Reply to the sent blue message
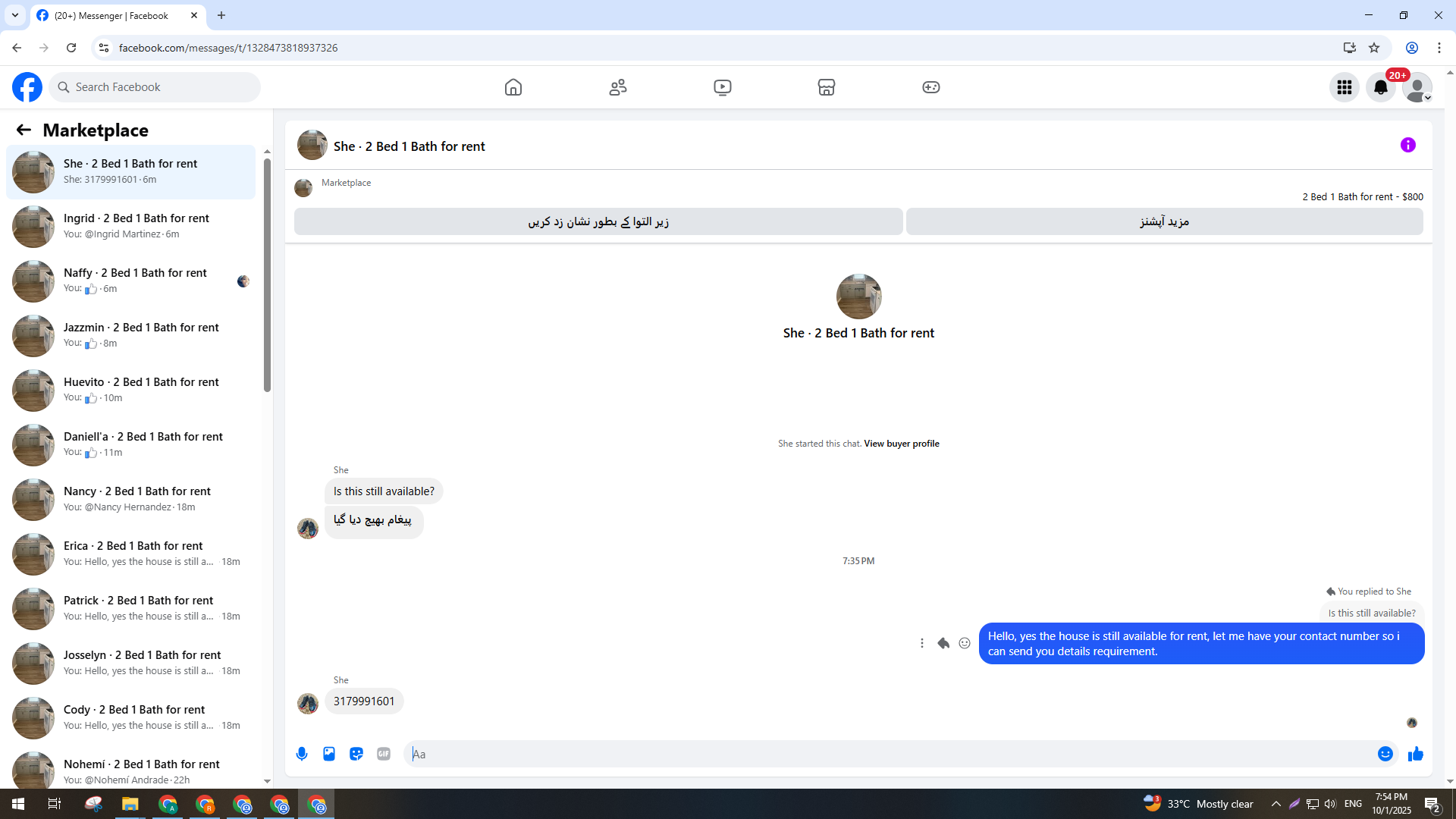The image size is (1456, 819). click(x=943, y=643)
